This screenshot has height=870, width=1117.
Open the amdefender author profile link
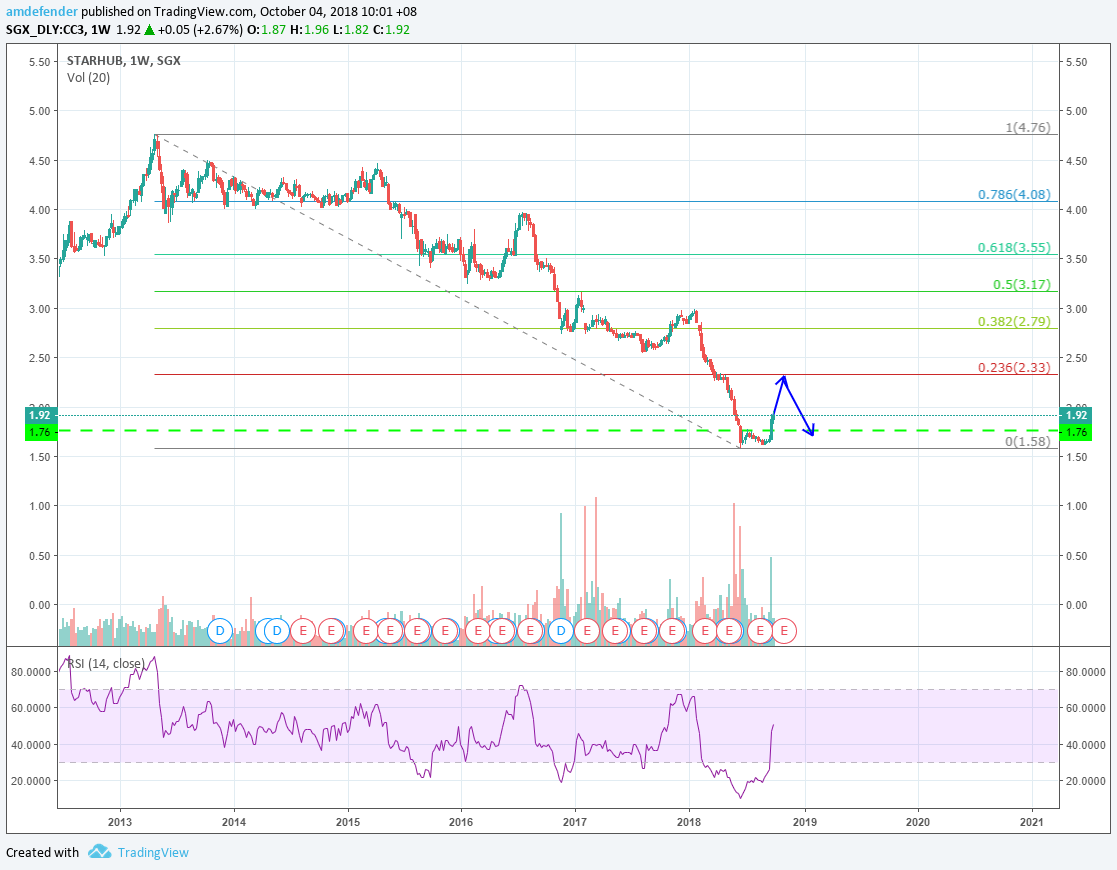click(38, 12)
